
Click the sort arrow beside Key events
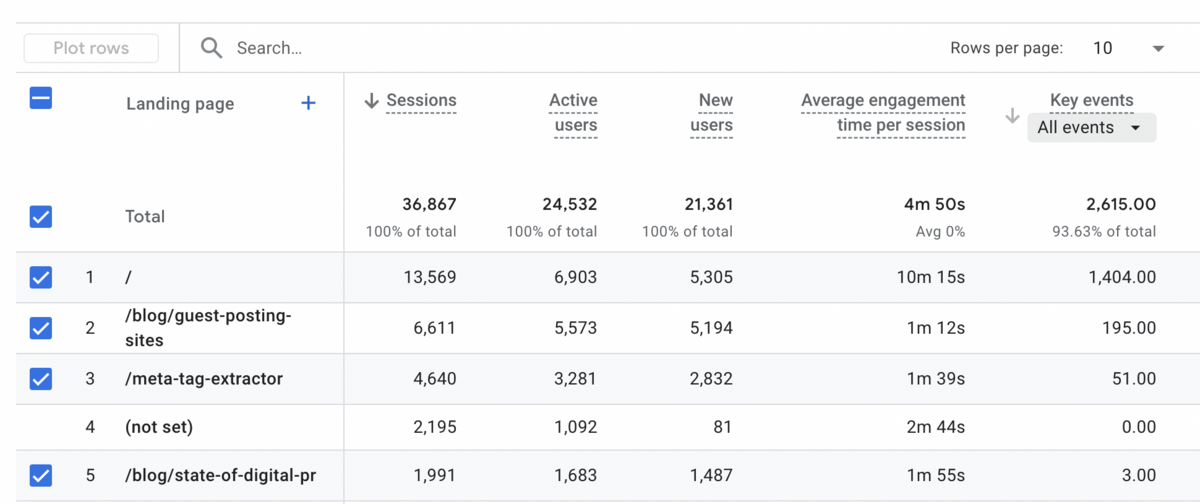point(1012,116)
